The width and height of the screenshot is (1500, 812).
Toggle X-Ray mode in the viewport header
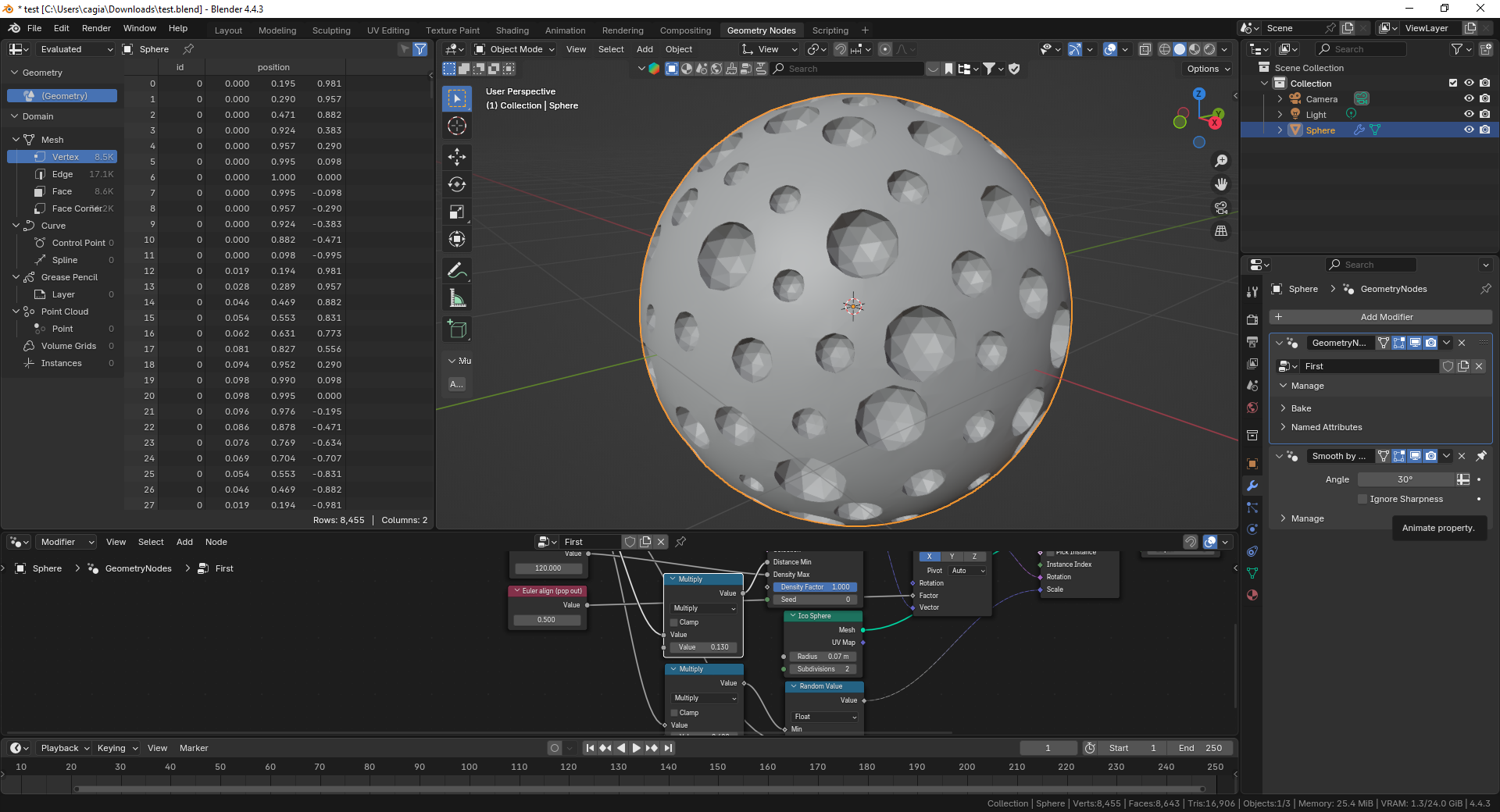pyautogui.click(x=1145, y=48)
